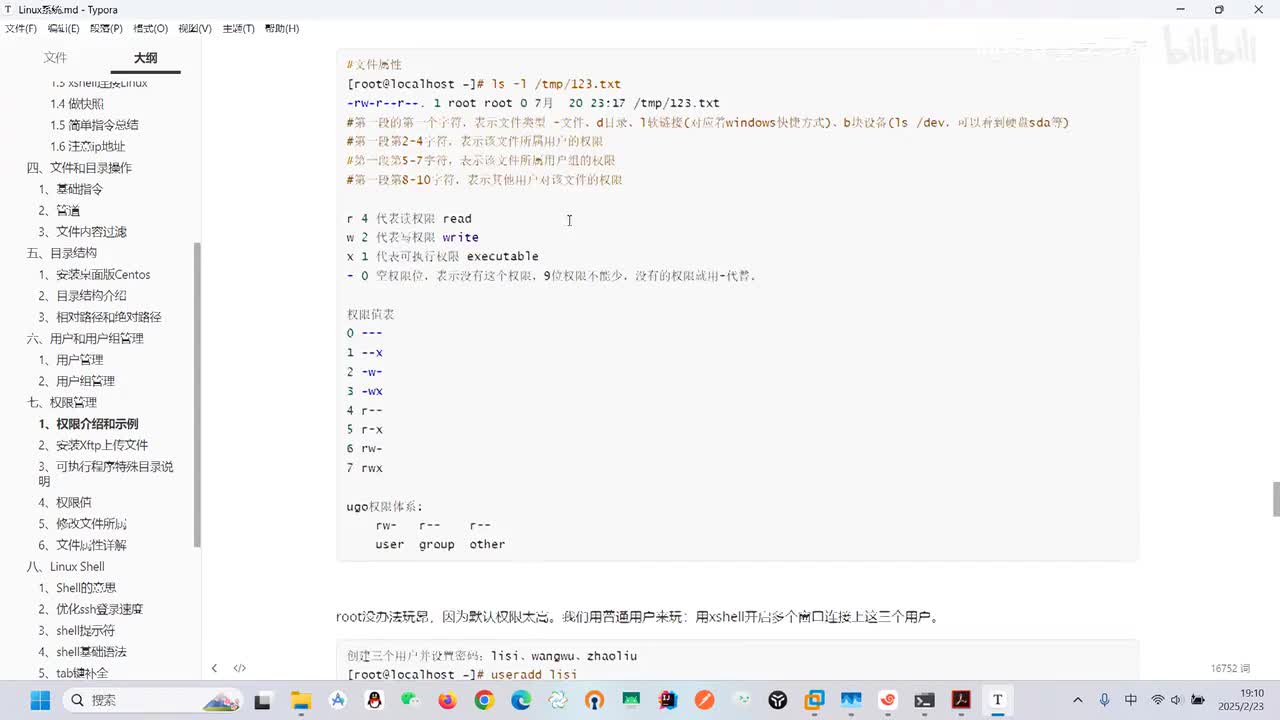Switch sidebar to the 文件 tab
This screenshot has width=1280, height=720.
55,58
